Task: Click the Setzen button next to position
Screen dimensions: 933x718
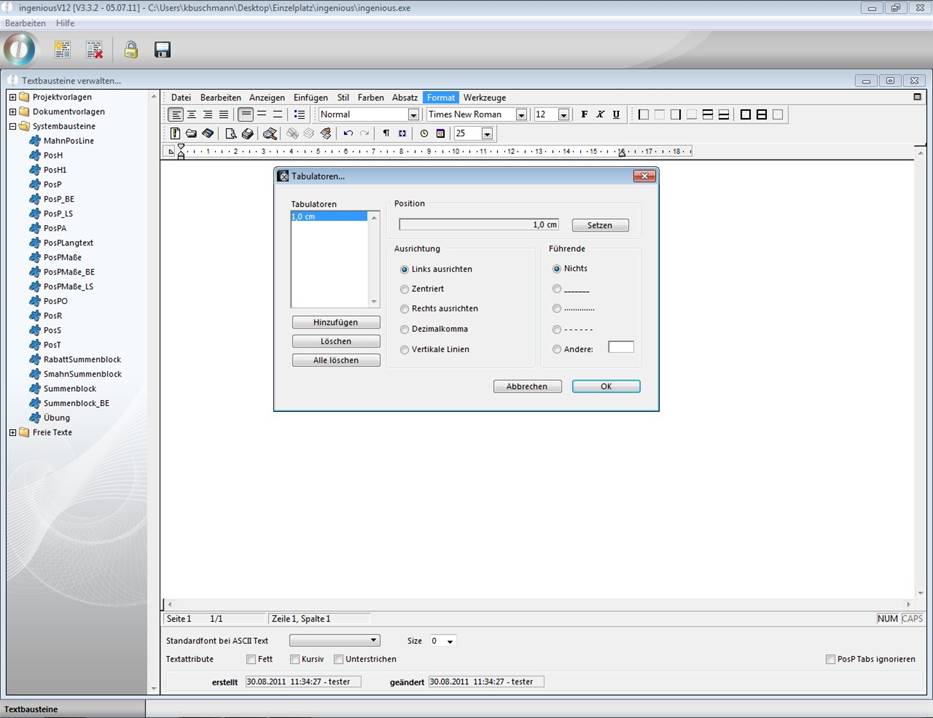Action: pos(600,225)
